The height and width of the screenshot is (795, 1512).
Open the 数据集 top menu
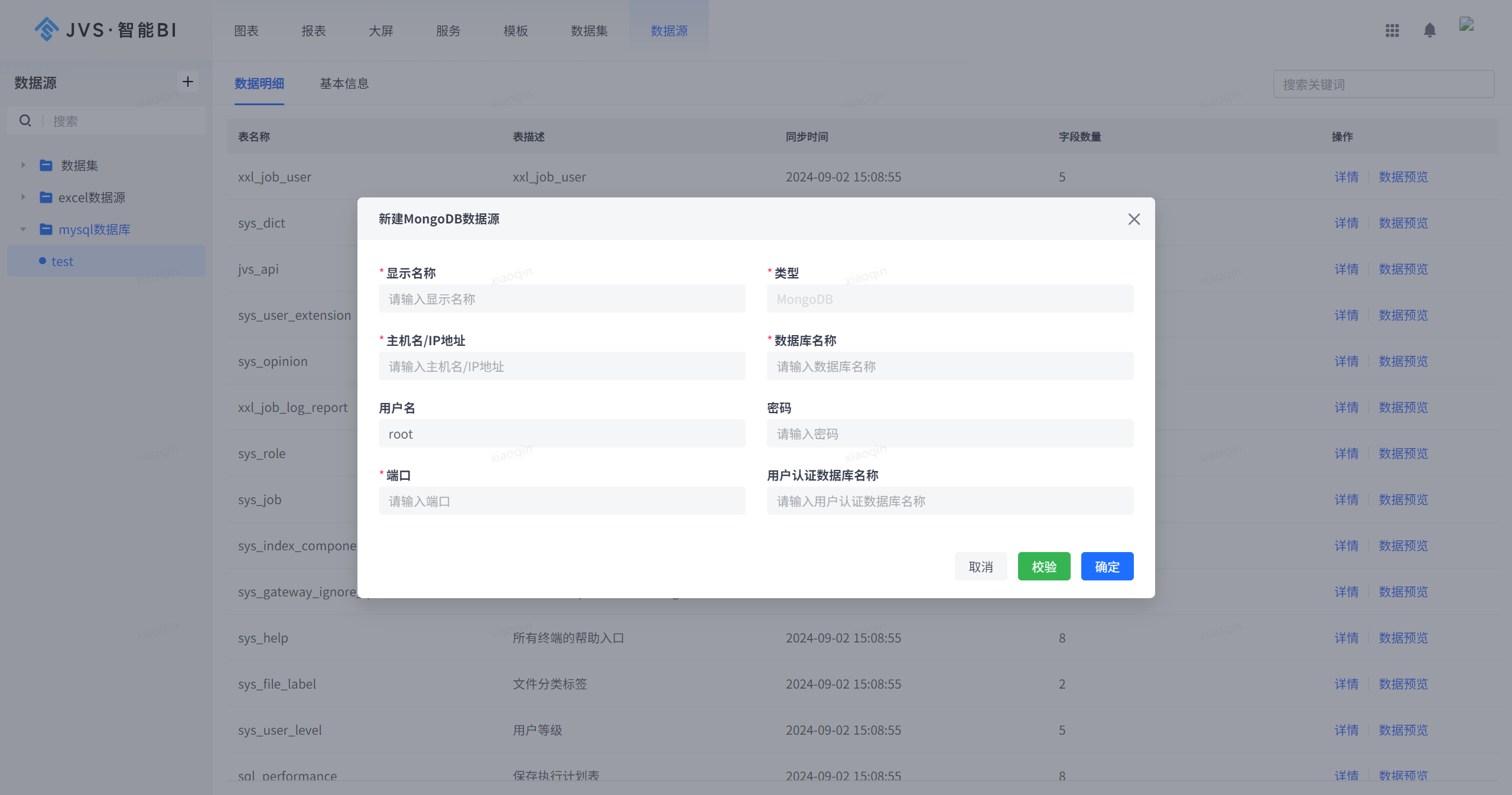point(589,31)
